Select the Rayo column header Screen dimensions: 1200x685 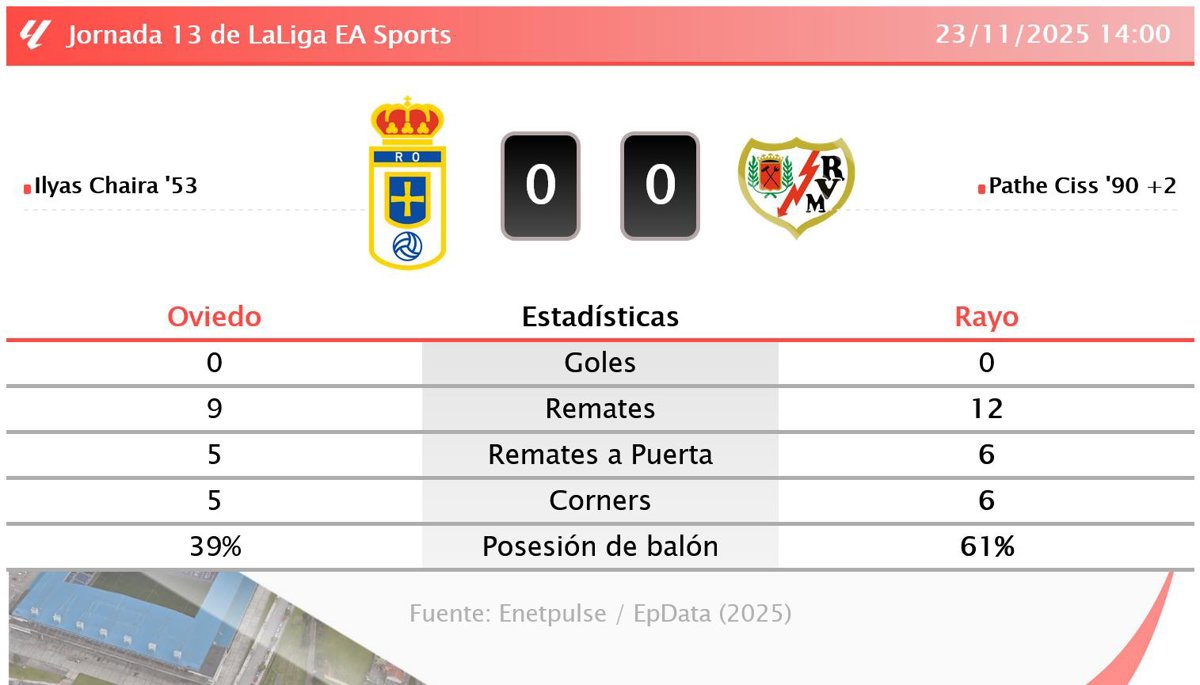point(986,317)
